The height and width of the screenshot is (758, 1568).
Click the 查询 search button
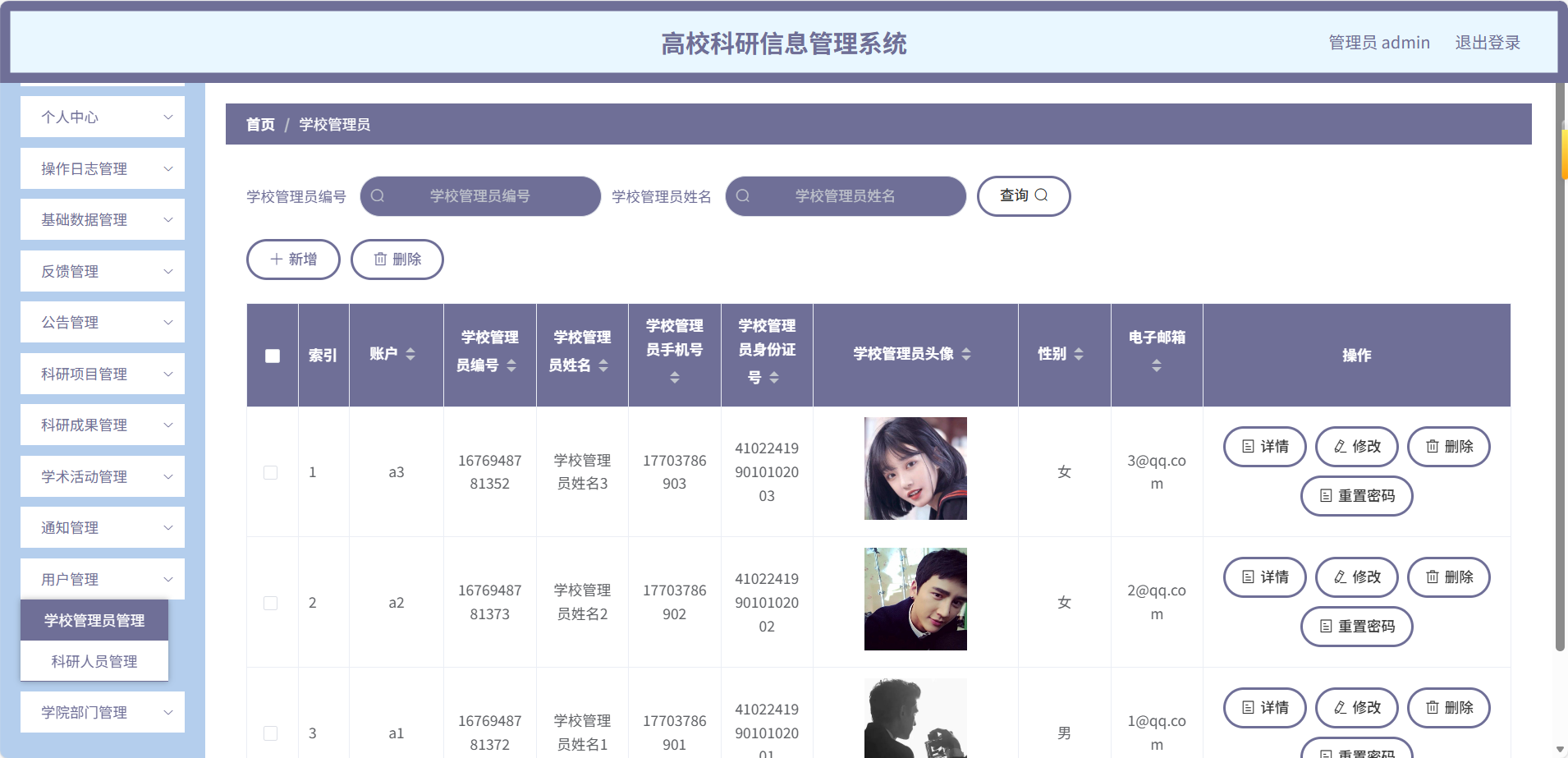point(1024,196)
